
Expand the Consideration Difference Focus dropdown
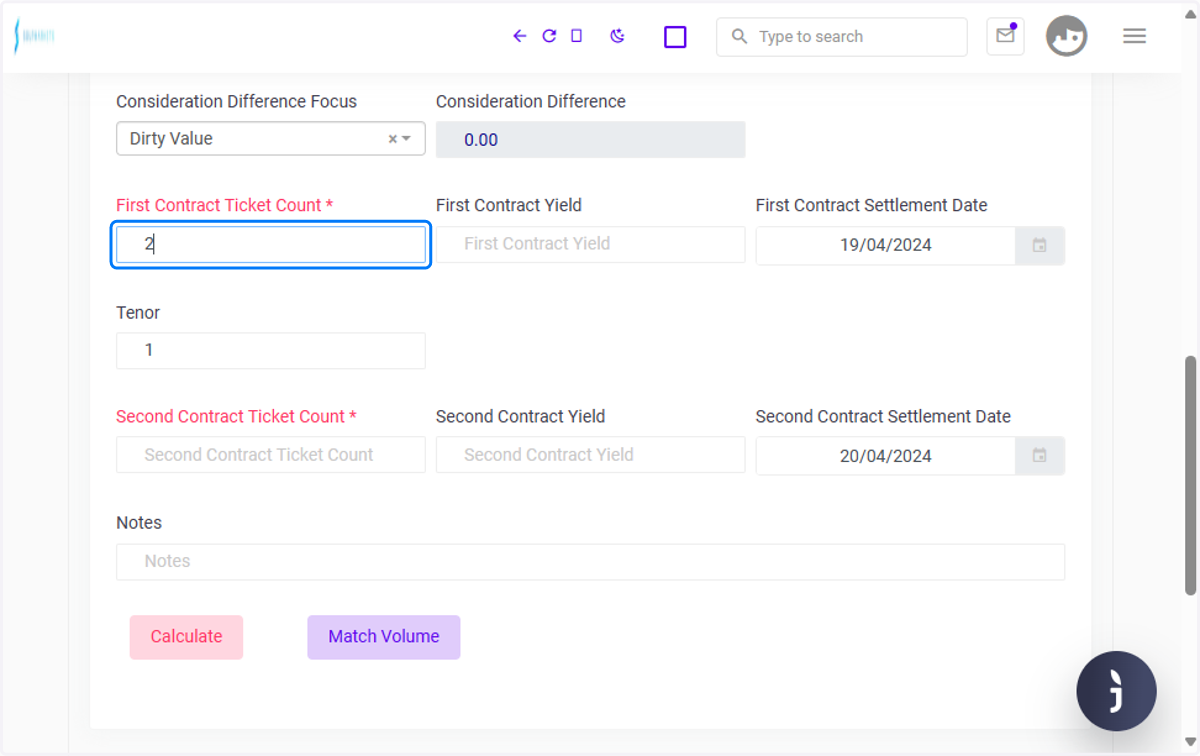pos(406,139)
